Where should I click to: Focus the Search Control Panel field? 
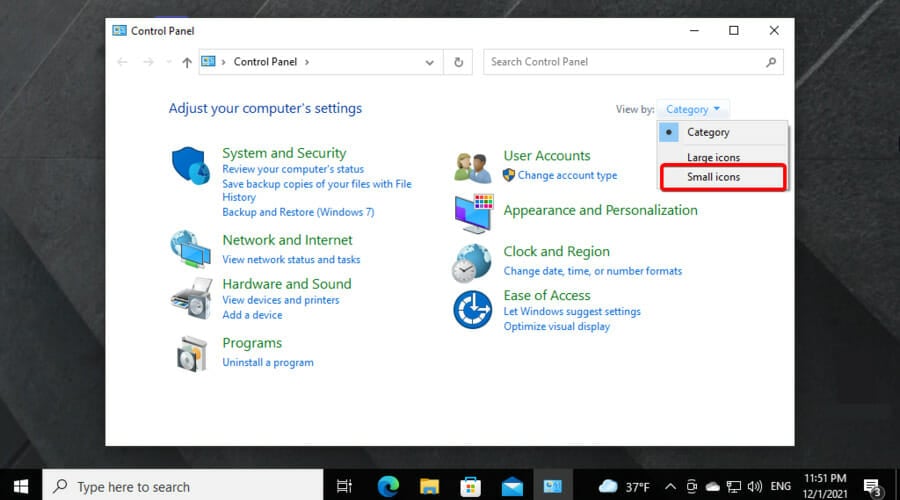(633, 62)
